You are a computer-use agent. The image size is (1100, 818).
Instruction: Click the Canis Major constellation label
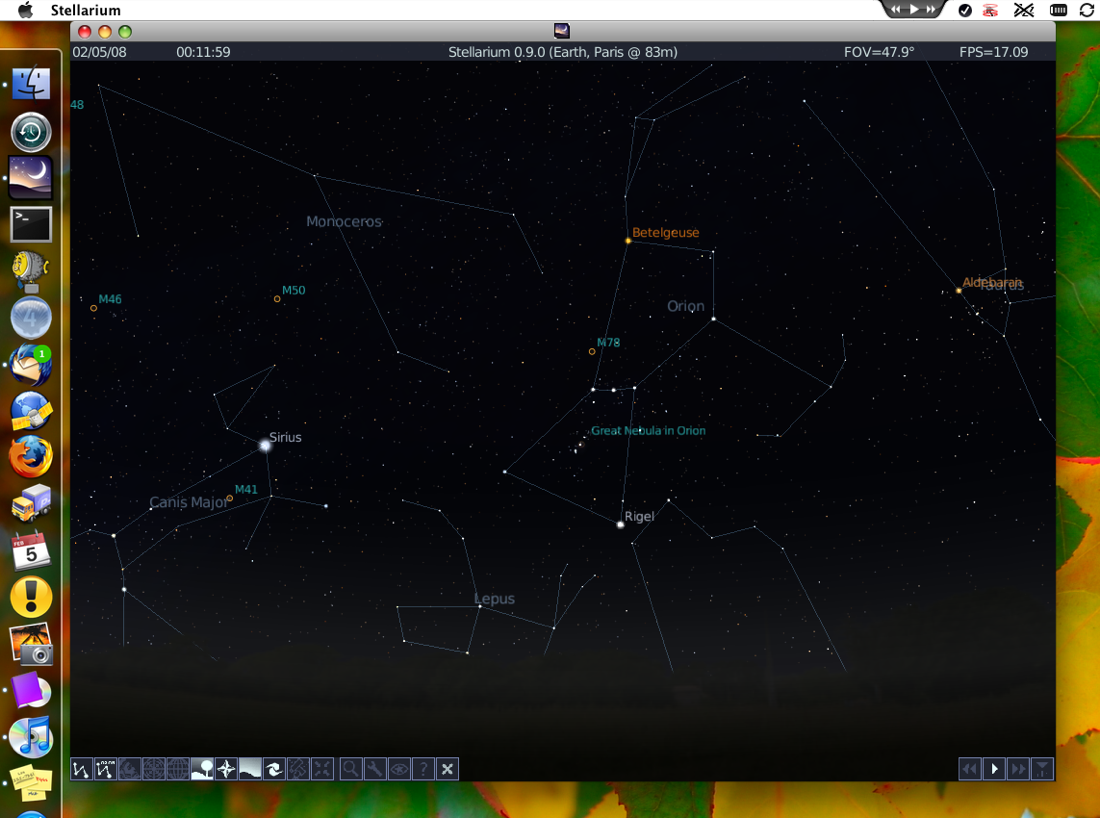pyautogui.click(x=189, y=502)
